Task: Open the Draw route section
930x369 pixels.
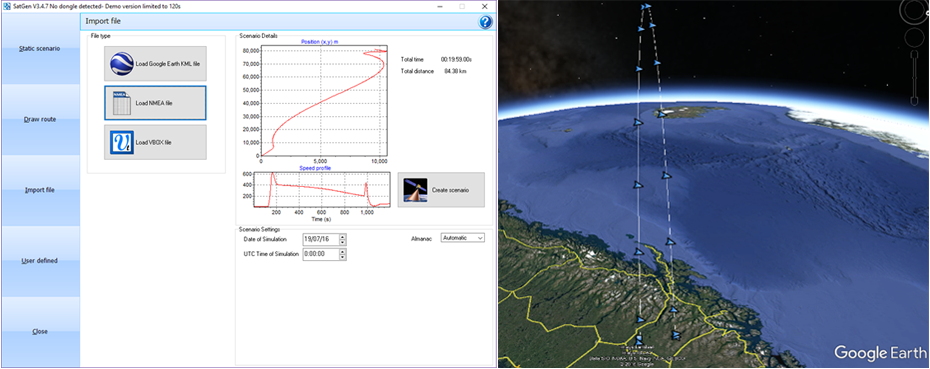Action: (x=40, y=119)
